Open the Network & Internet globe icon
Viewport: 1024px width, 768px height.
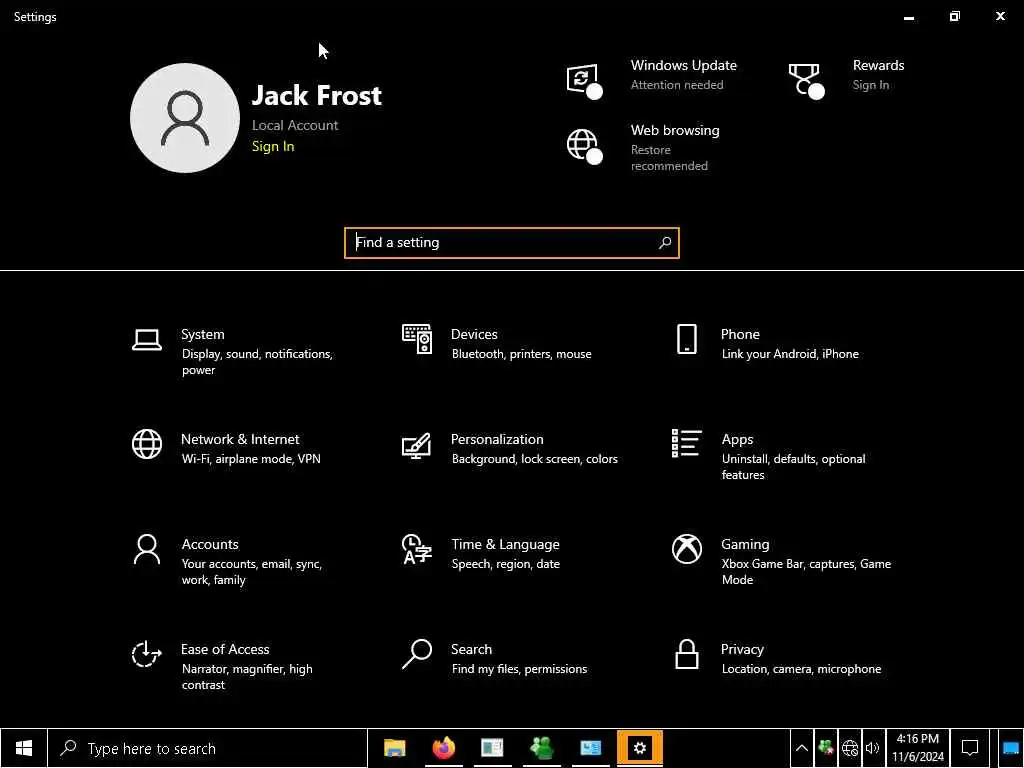pos(147,444)
